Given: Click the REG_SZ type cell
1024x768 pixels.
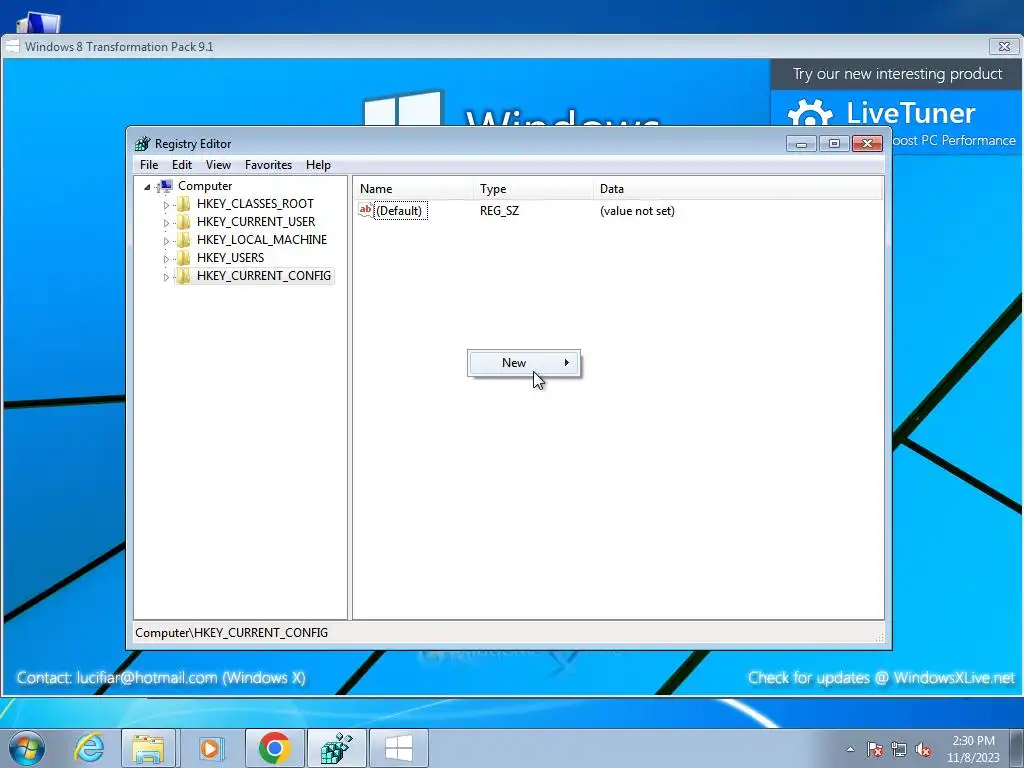Looking at the screenshot, I should [x=499, y=210].
